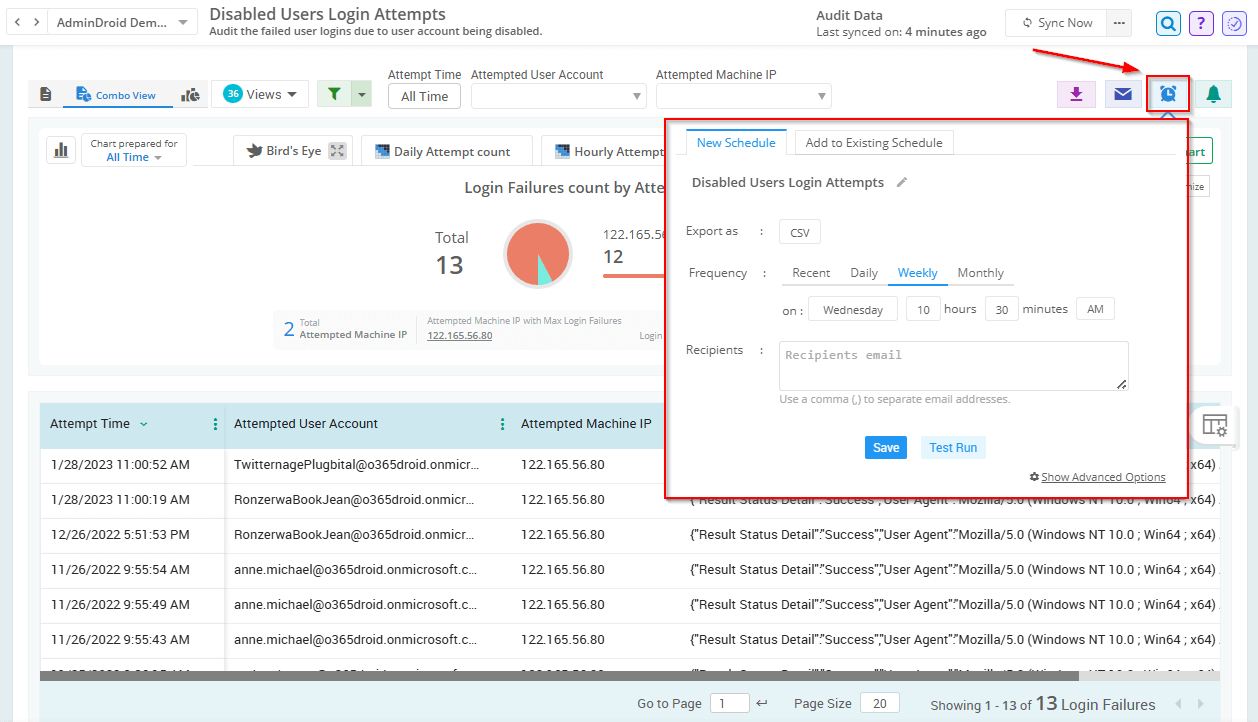This screenshot has height=722, width=1258.
Task: Click the table column settings icon
Action: coord(1214,425)
